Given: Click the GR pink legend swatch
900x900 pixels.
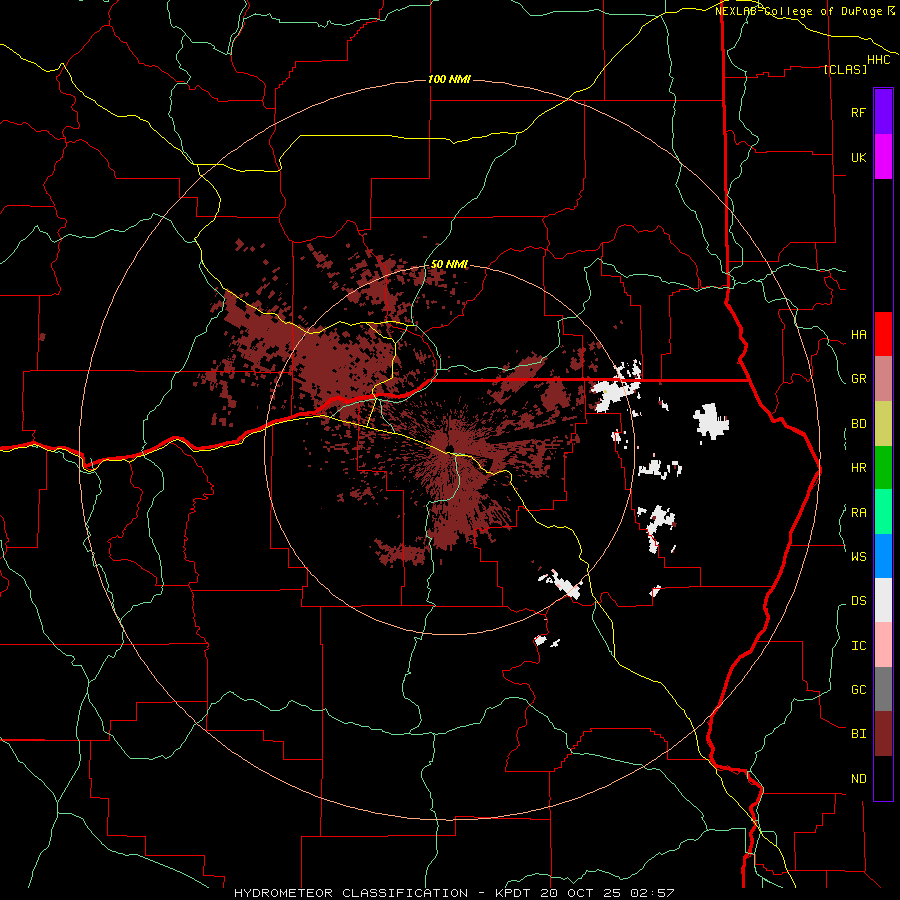Looking at the screenshot, I should pyautogui.click(x=883, y=379).
